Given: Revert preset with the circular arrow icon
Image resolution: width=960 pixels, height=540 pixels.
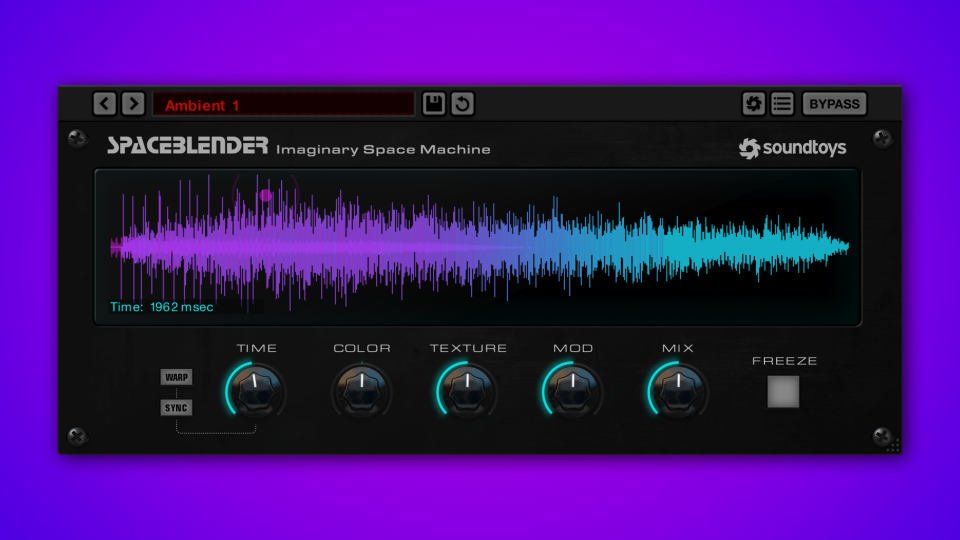Looking at the screenshot, I should point(462,103).
